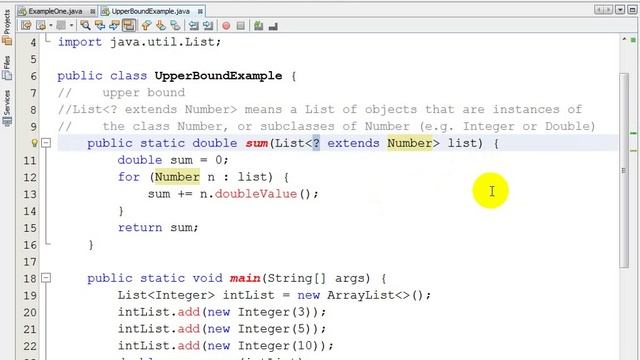Click the vertical scrollbar thumb of editor
This screenshot has height=360, width=640.
pyautogui.click(x=624, y=170)
